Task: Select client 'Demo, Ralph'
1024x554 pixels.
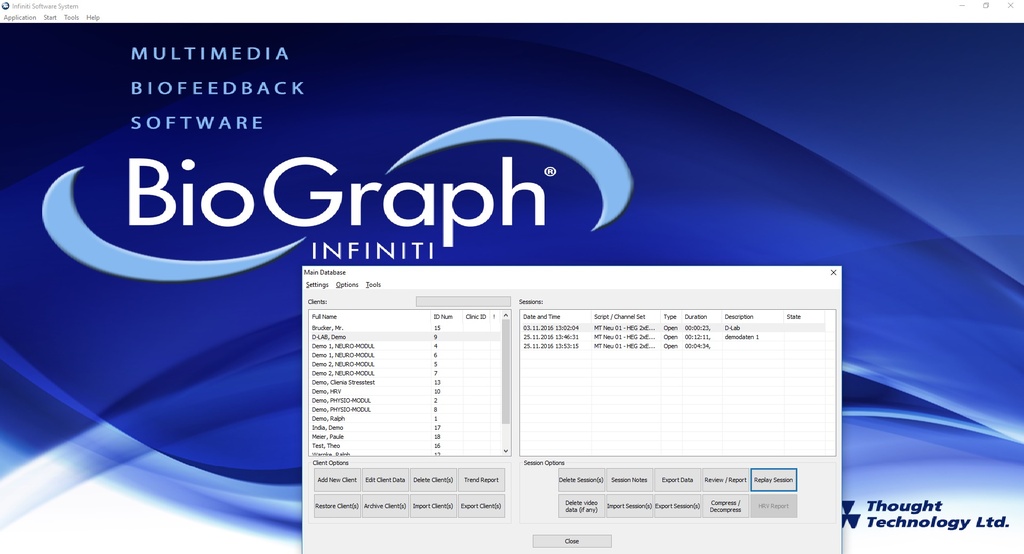Action: point(405,419)
